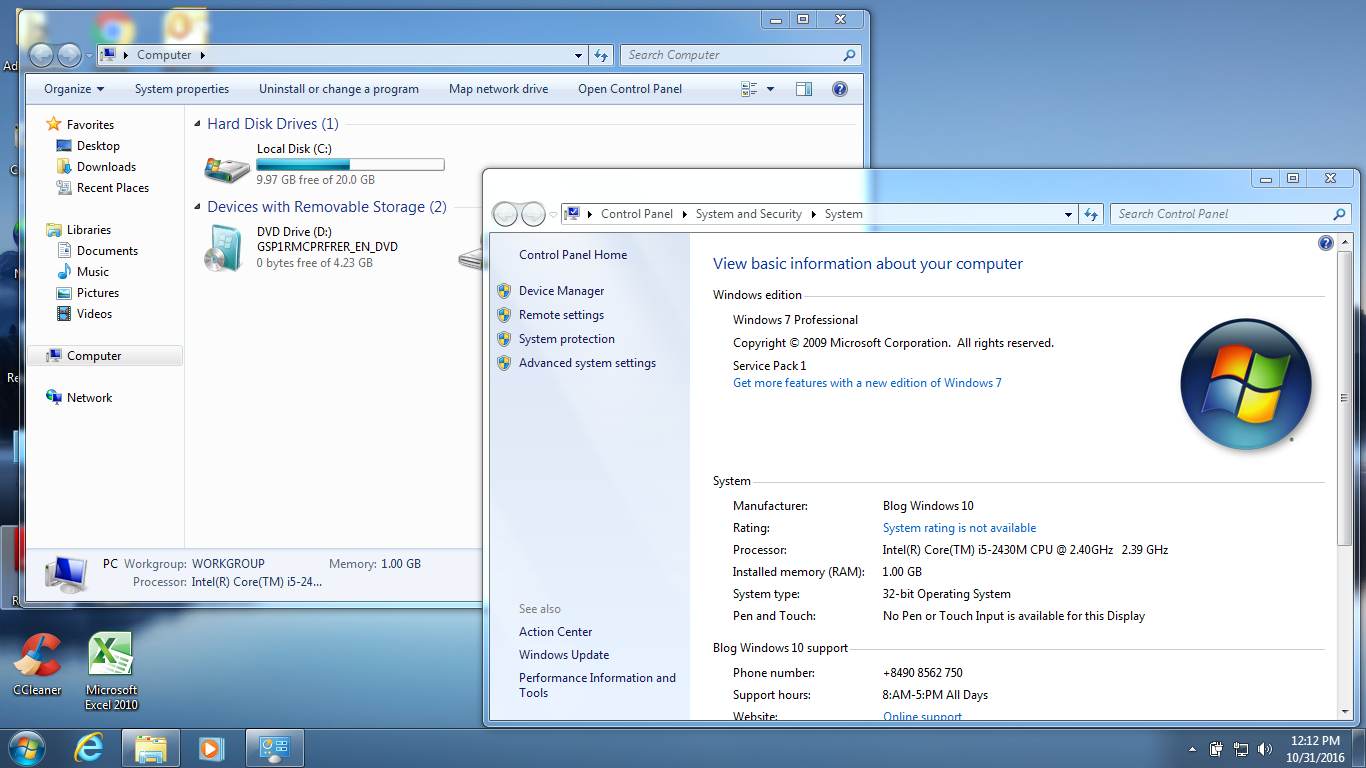This screenshot has width=1366, height=768.
Task: Open System protection link
Action: coord(566,339)
